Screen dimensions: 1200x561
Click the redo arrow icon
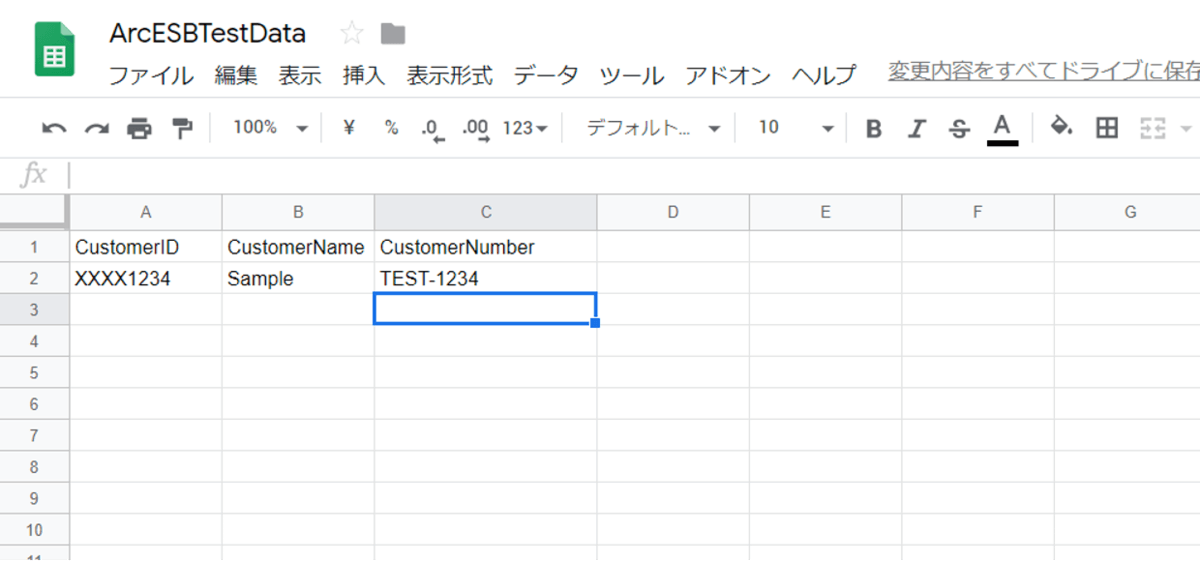coord(97,128)
